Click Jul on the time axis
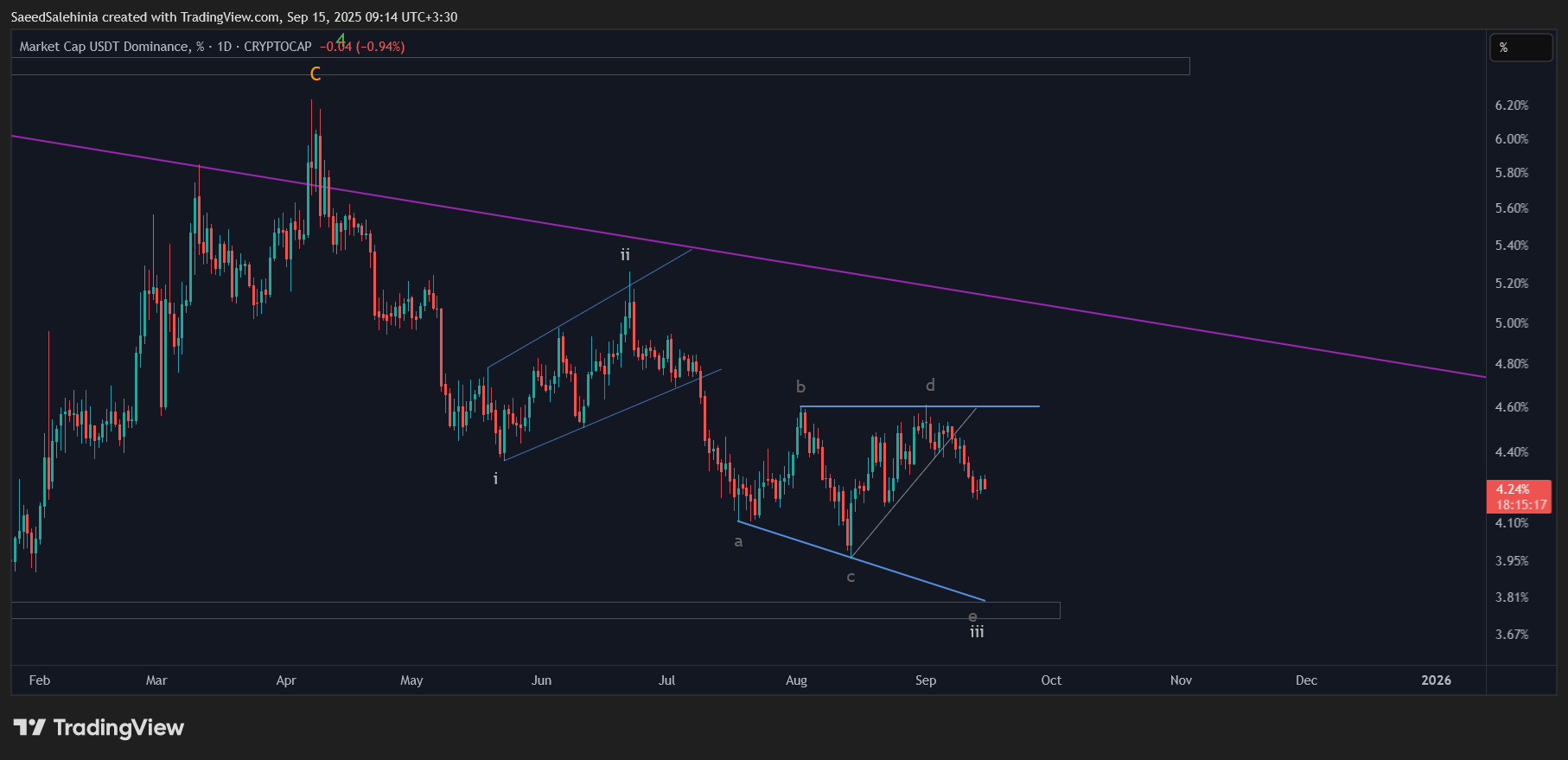Image resolution: width=1568 pixels, height=760 pixels. point(666,680)
